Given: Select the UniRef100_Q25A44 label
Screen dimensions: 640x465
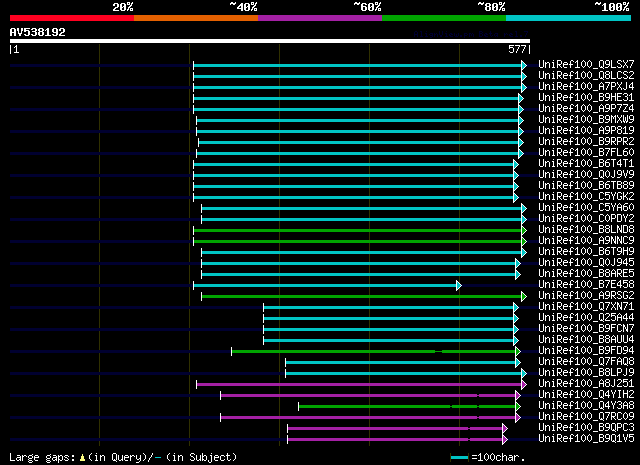Looking at the screenshot, I should [x=586, y=318].
